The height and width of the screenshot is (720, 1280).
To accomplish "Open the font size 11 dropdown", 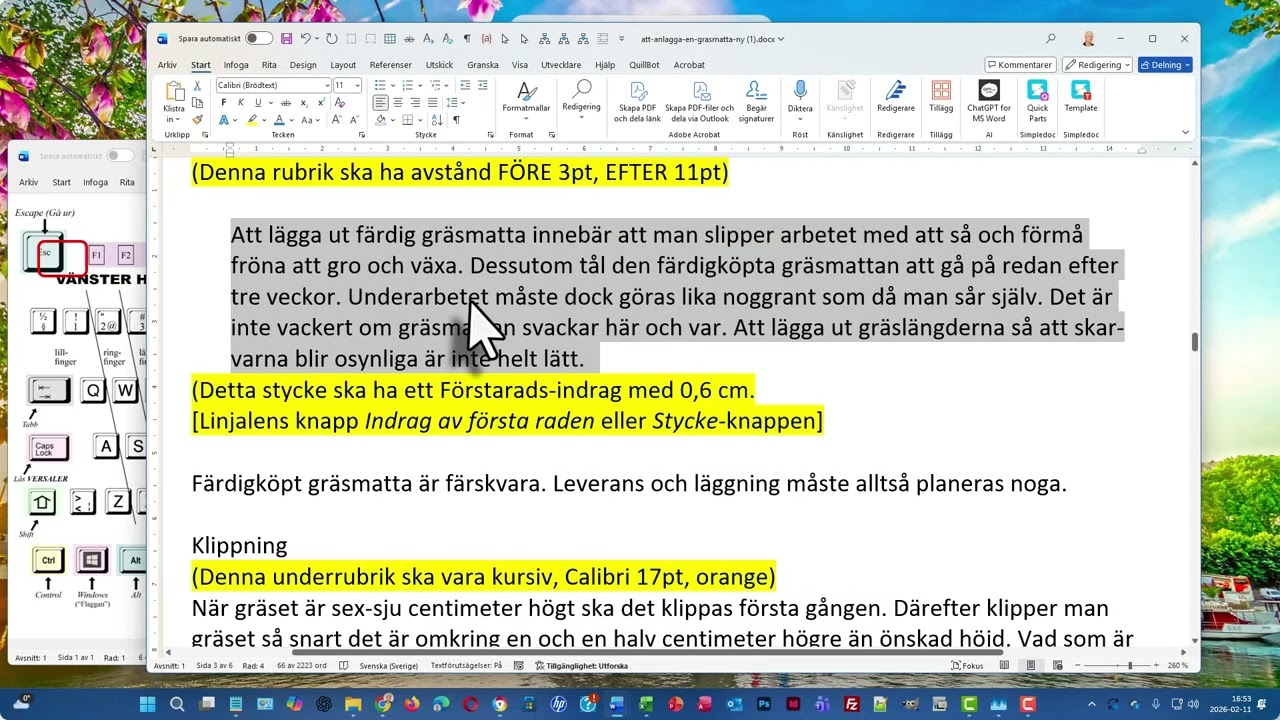I will [358, 85].
